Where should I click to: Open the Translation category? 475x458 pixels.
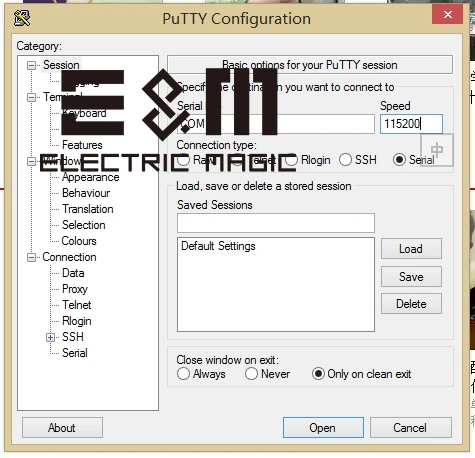click(88, 209)
